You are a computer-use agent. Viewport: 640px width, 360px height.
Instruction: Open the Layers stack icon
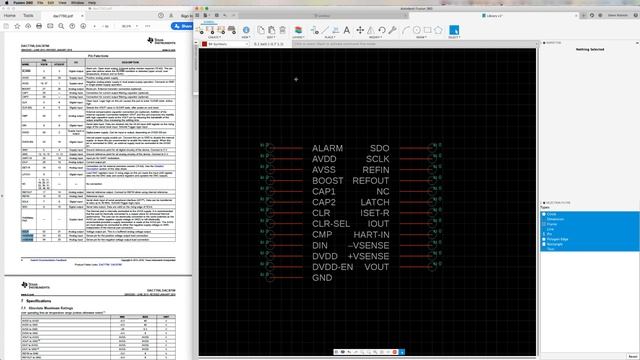click(x=298, y=30)
